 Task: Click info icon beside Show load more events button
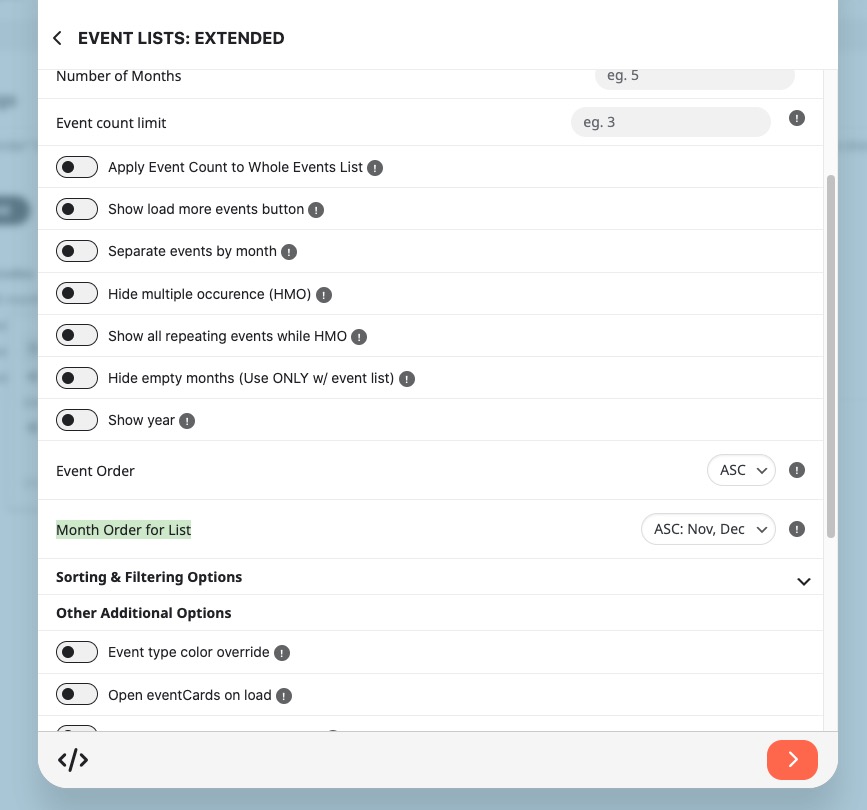(316, 210)
